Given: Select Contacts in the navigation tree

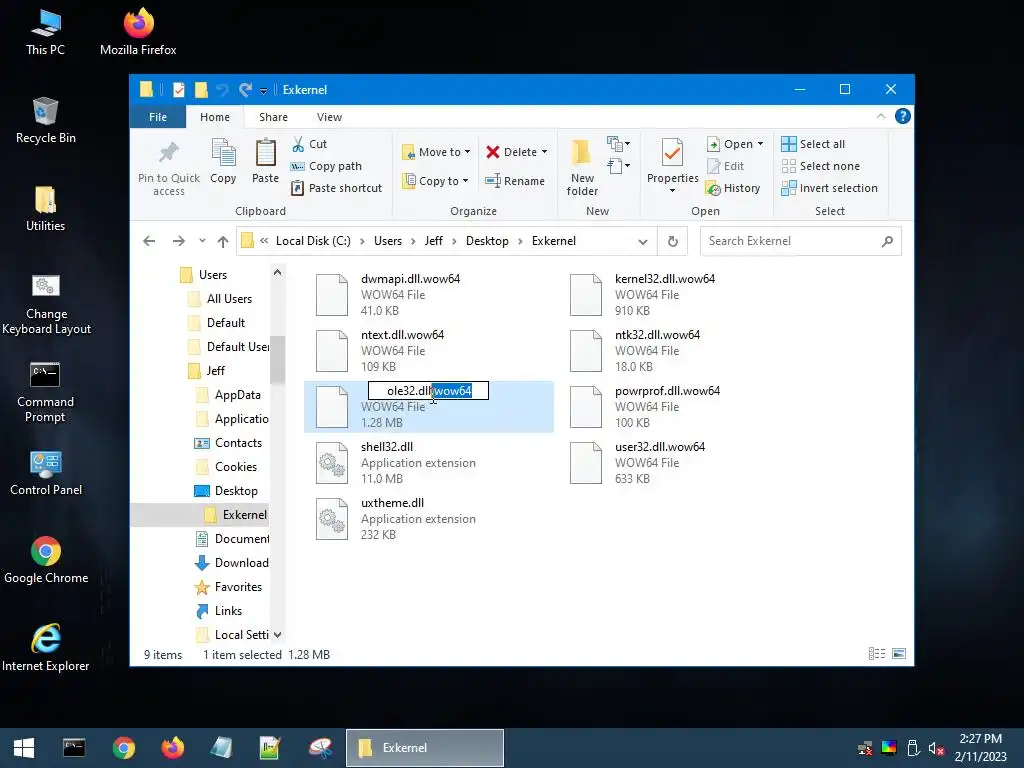Looking at the screenshot, I should (x=238, y=443).
